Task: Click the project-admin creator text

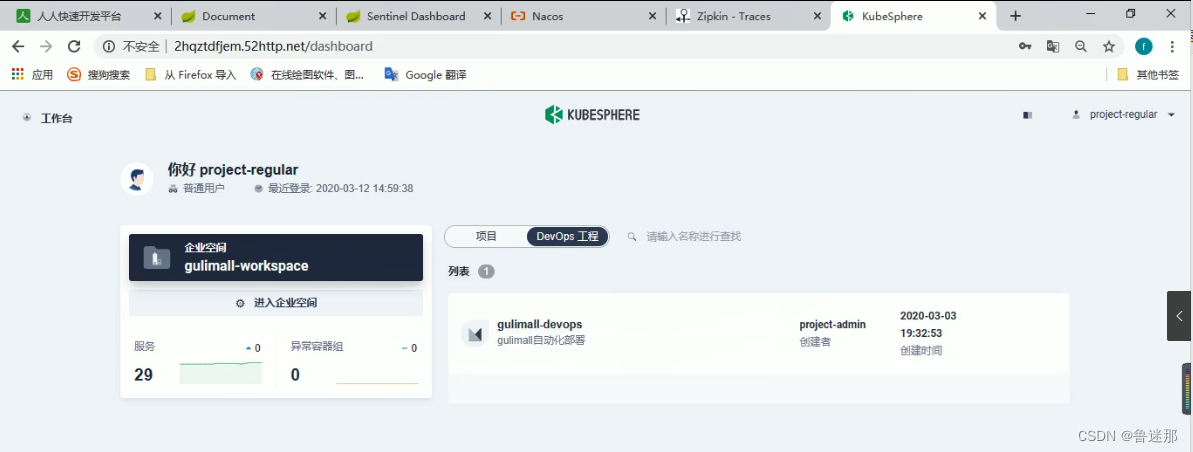Action: 832,324
